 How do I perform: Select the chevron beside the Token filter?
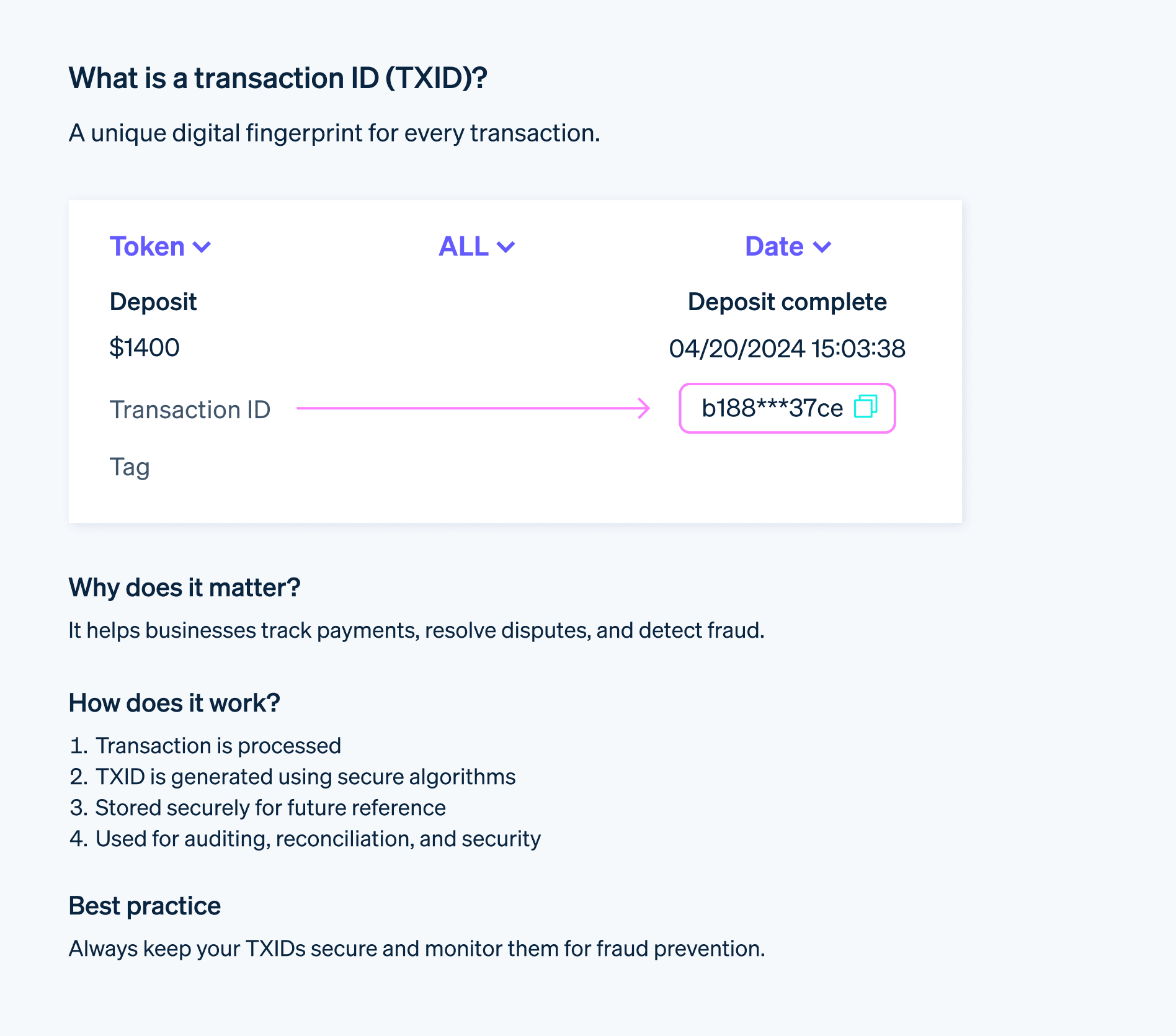tap(202, 246)
